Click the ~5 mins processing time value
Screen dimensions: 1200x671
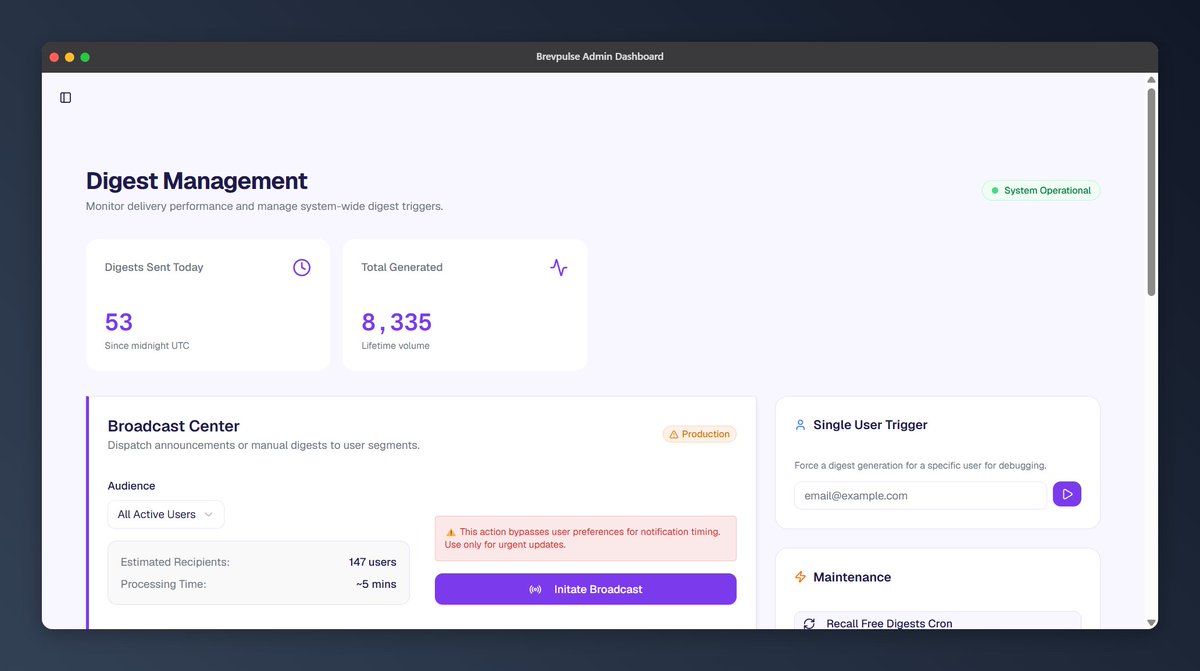(x=376, y=584)
